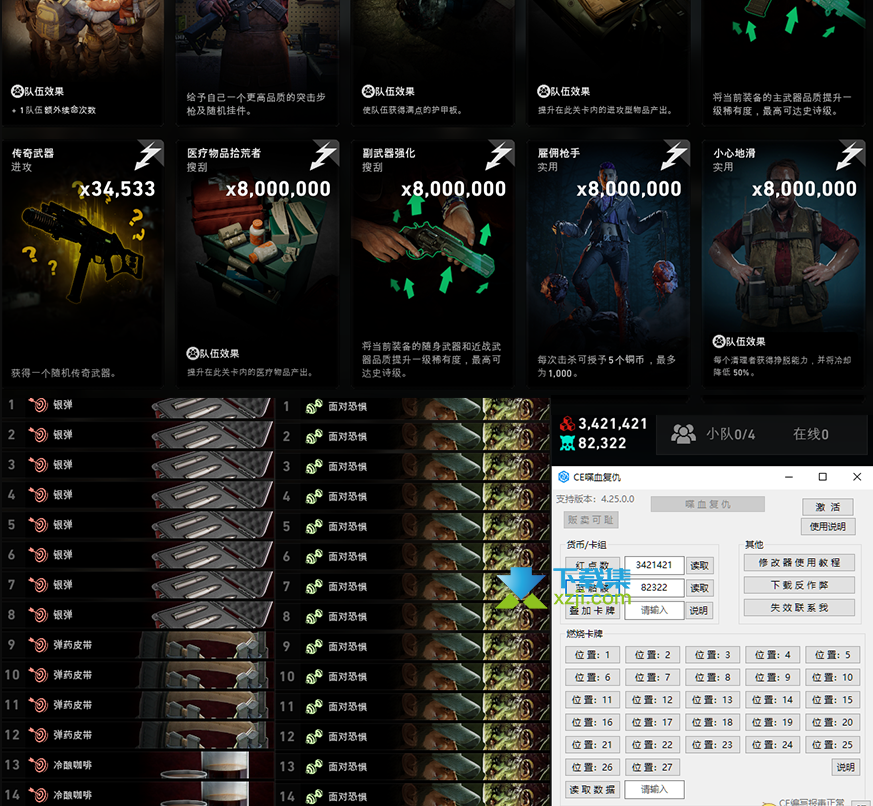The width and height of the screenshot is (873, 806).
Task: Select the 传奇武器 card with golden gun
Action: [83, 263]
